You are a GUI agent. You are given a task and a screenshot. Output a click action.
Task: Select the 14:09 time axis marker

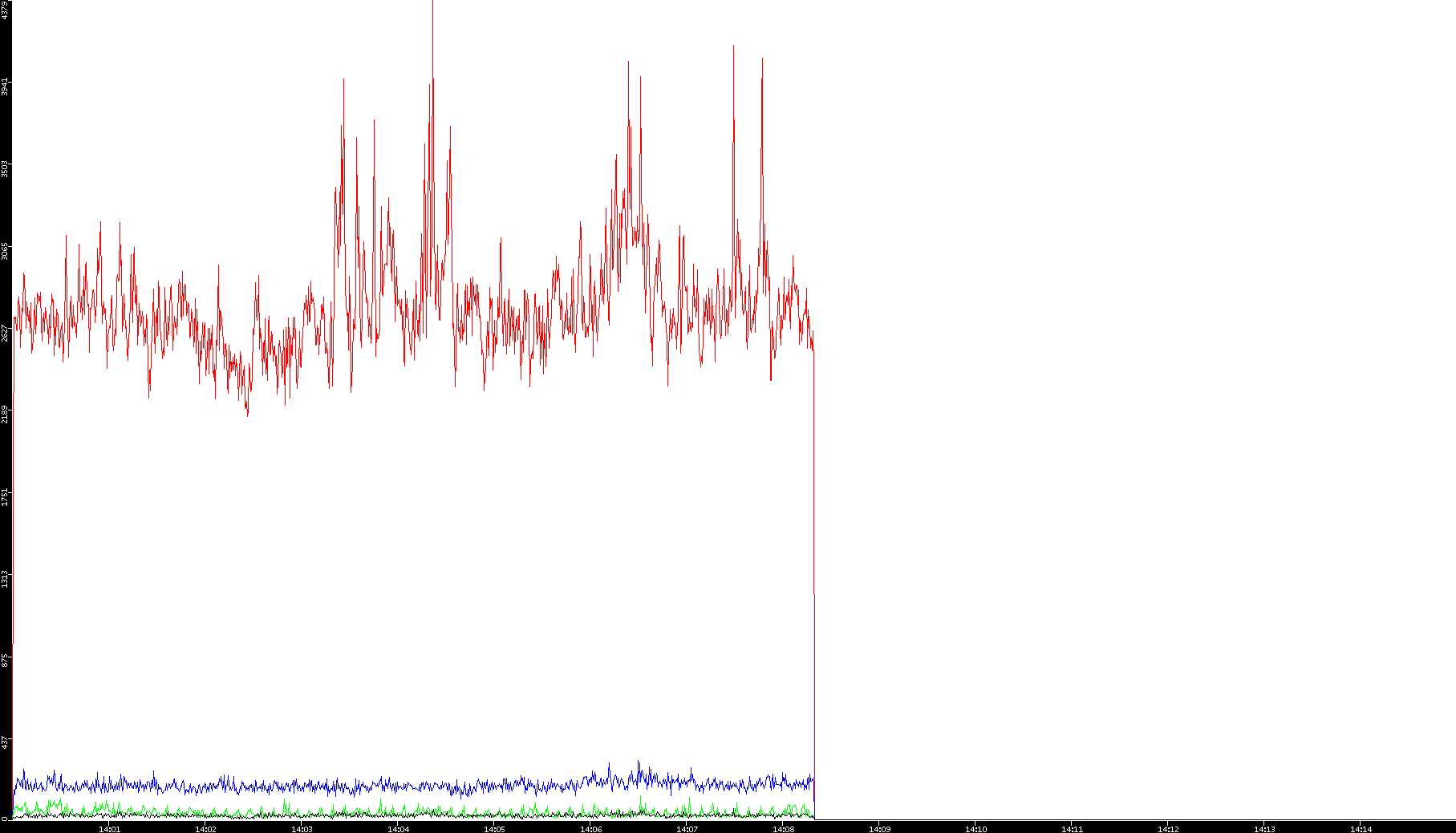(x=879, y=829)
